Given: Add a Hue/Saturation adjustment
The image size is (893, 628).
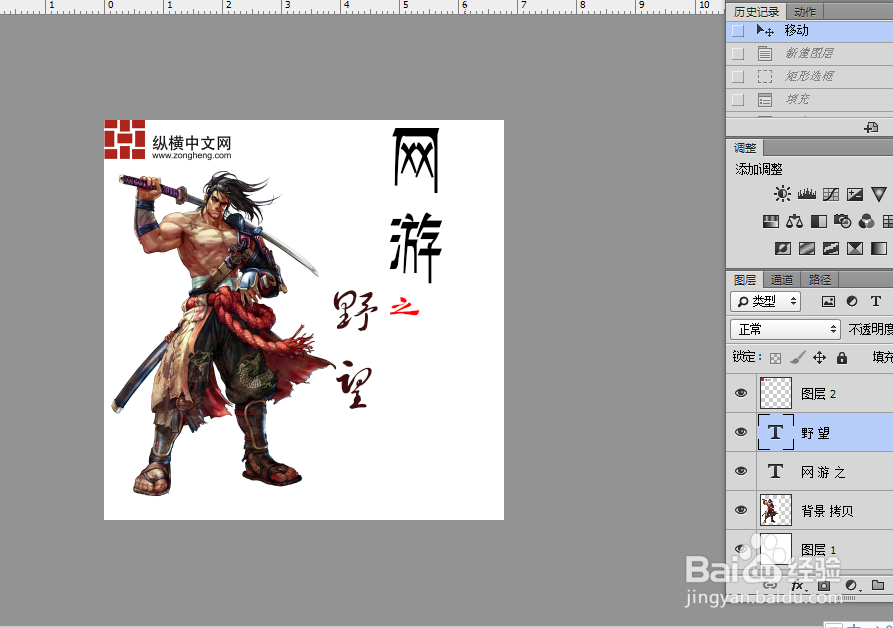Looking at the screenshot, I should (771, 221).
